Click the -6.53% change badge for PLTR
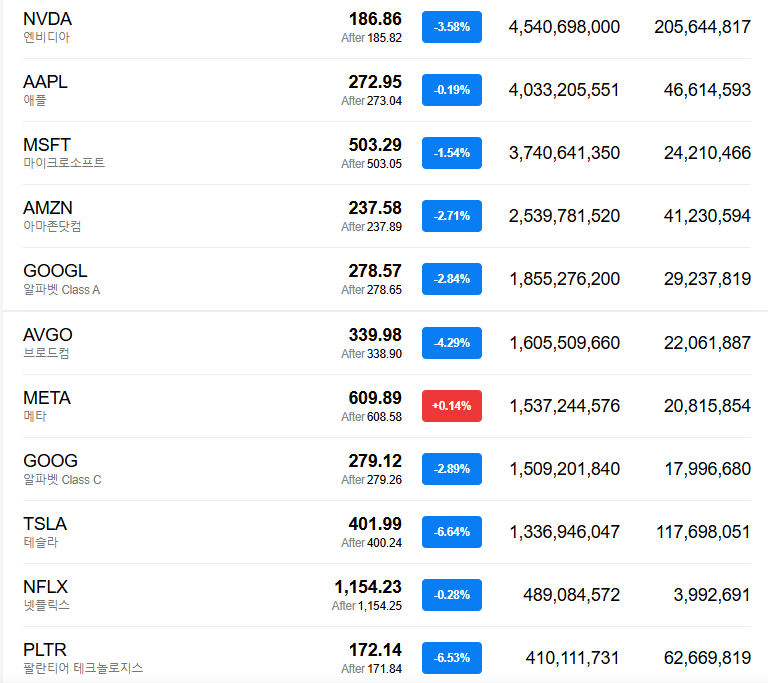Screen dimensions: 768x683 point(452,658)
